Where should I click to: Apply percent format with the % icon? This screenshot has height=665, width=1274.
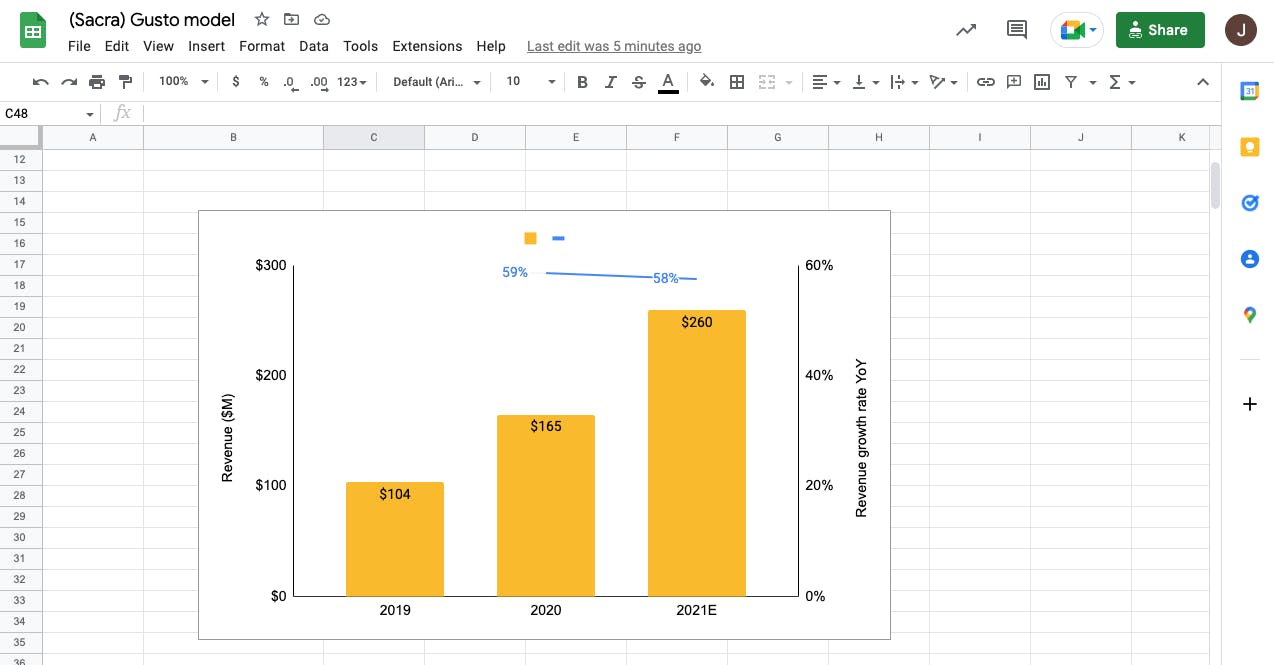[x=264, y=82]
